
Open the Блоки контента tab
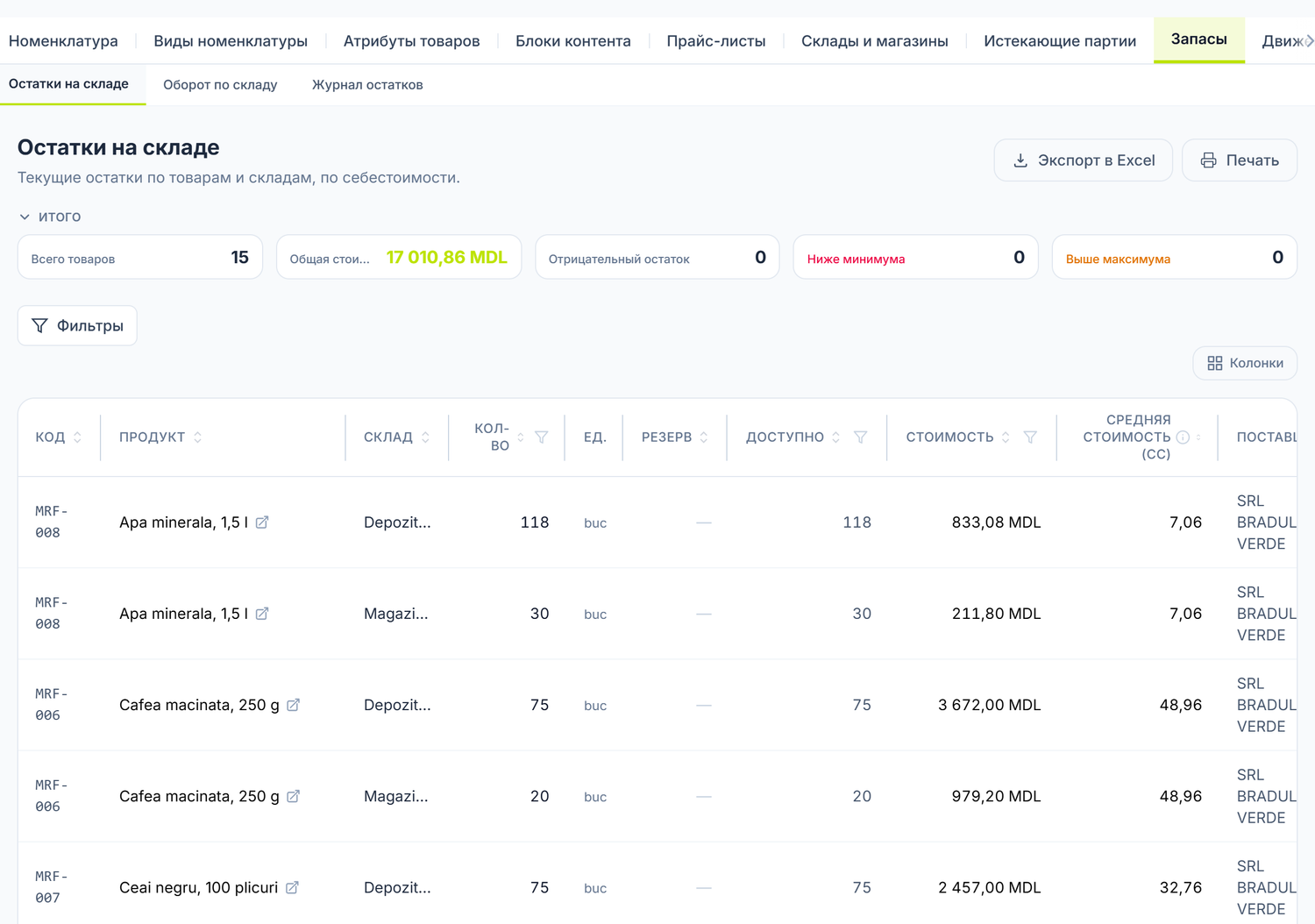(x=572, y=41)
